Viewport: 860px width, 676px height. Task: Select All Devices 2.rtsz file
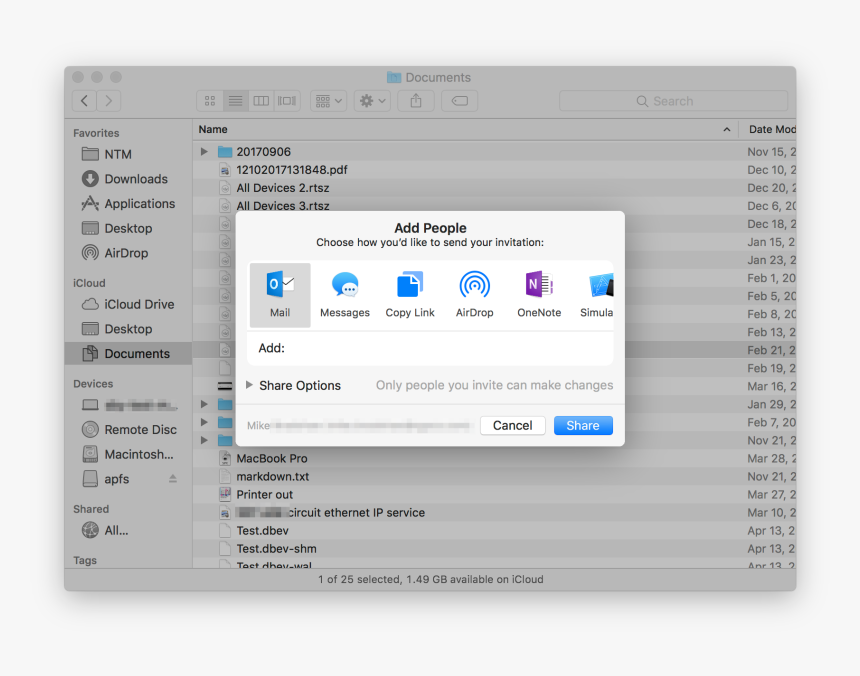(x=494, y=188)
